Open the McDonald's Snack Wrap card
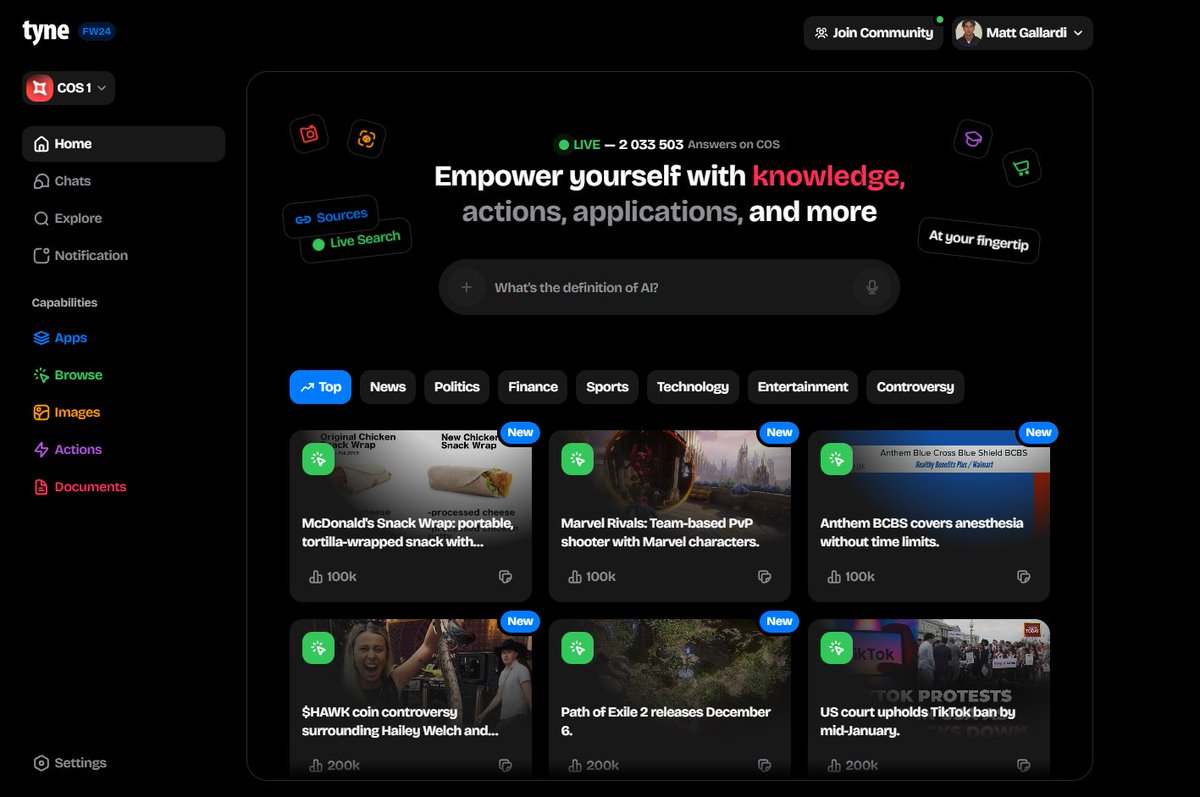 (411, 516)
